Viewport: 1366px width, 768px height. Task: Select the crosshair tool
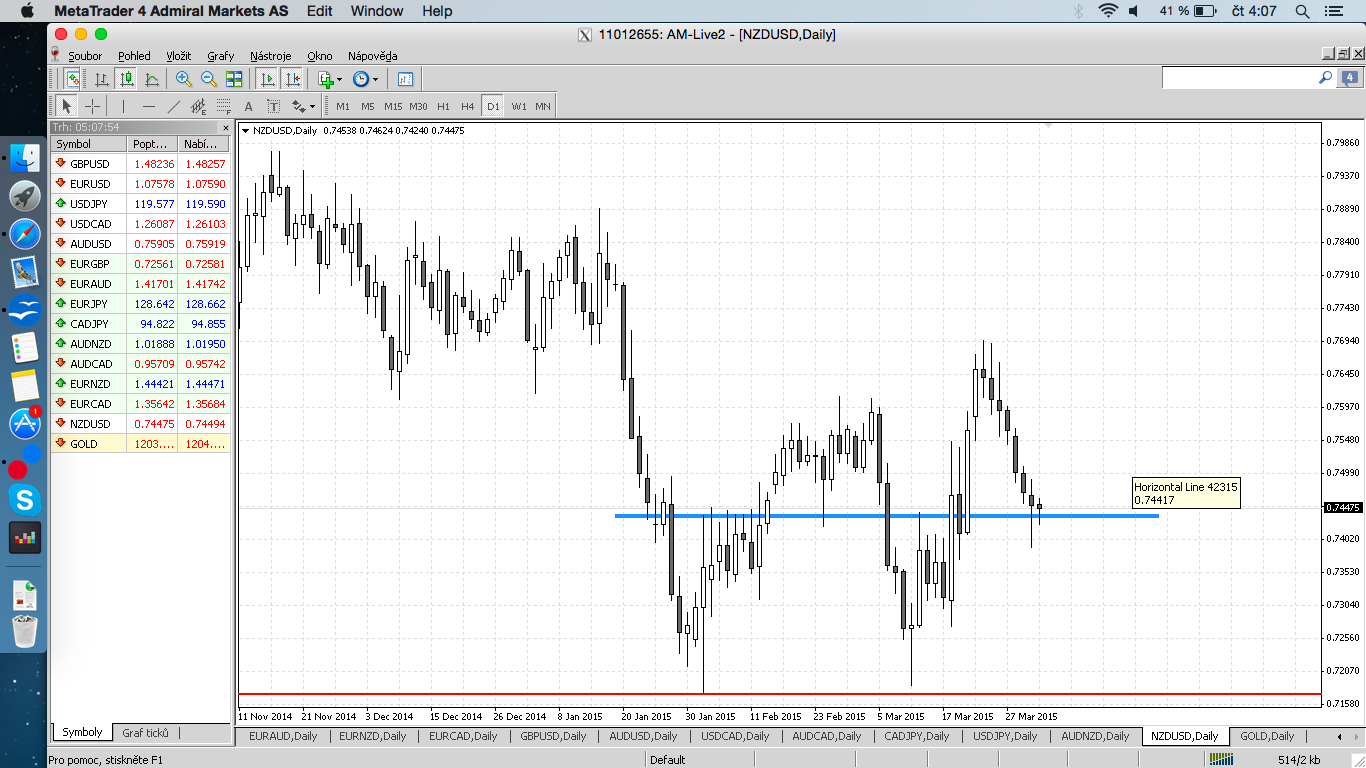(x=93, y=106)
